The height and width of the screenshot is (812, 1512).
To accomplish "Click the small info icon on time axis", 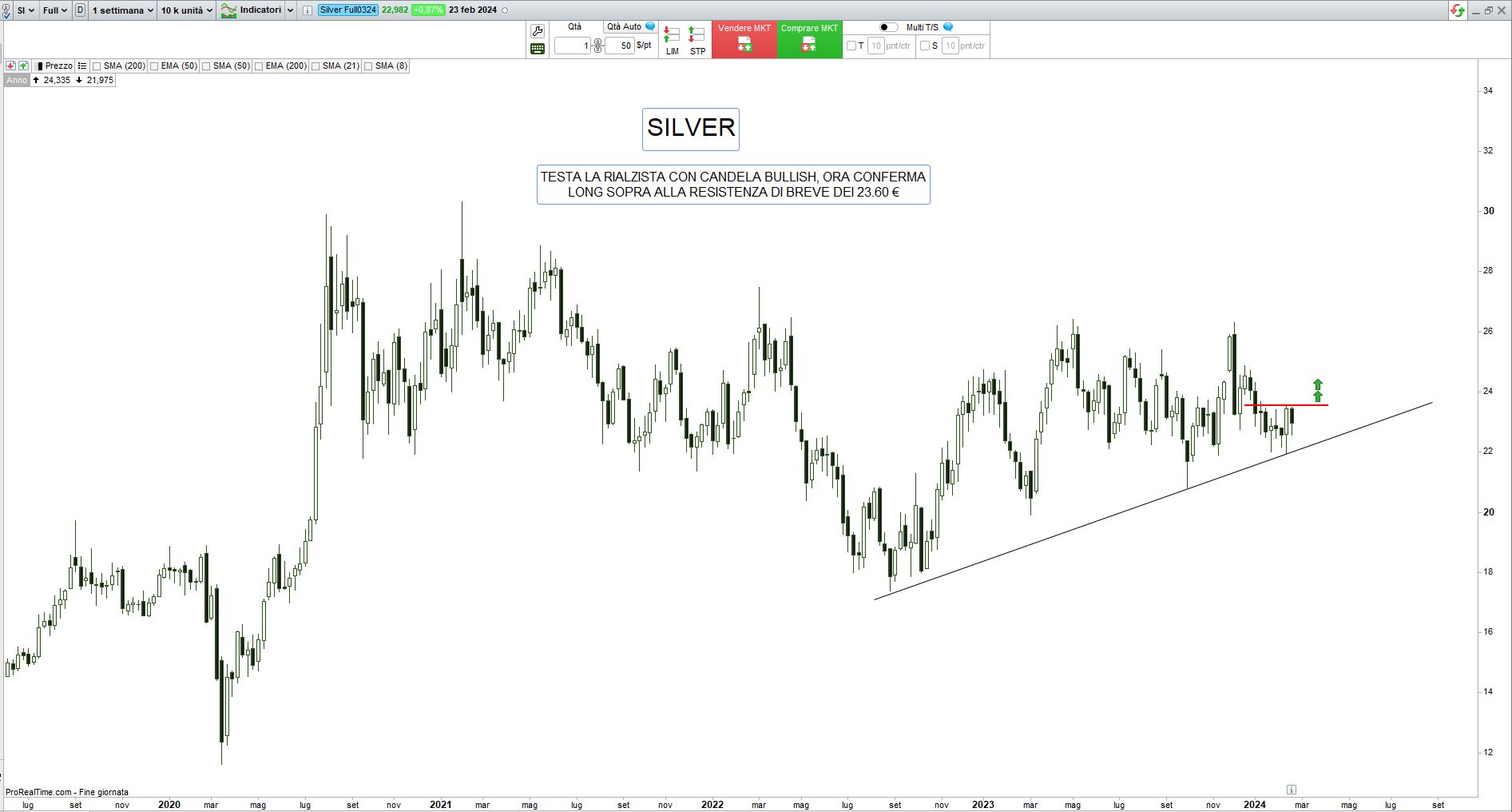I will click(x=1292, y=789).
